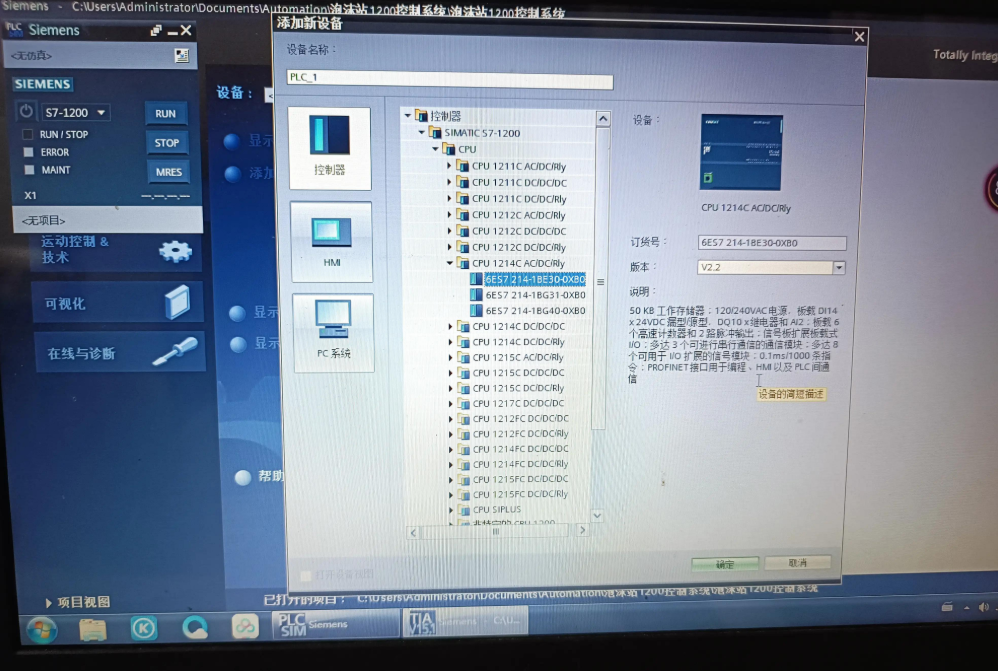The height and width of the screenshot is (671, 998).
Task: Select order number 6ES7 214-1BG31-0XB0
Action: [x=535, y=295]
